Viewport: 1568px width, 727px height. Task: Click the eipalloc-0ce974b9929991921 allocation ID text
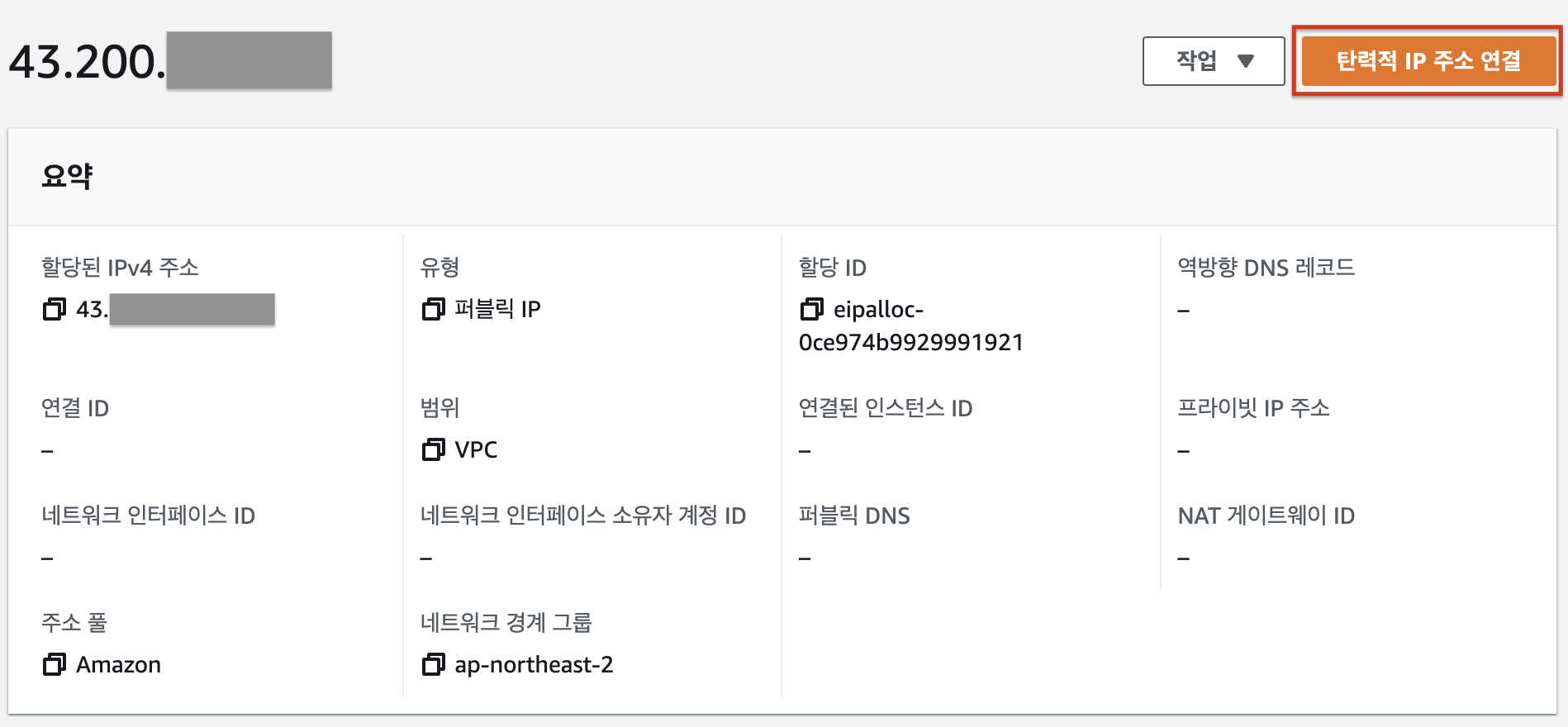click(909, 326)
